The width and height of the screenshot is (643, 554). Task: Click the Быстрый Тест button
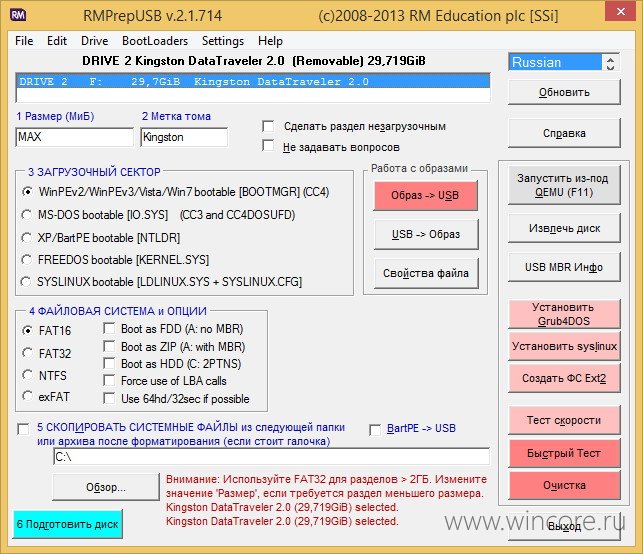coord(564,453)
